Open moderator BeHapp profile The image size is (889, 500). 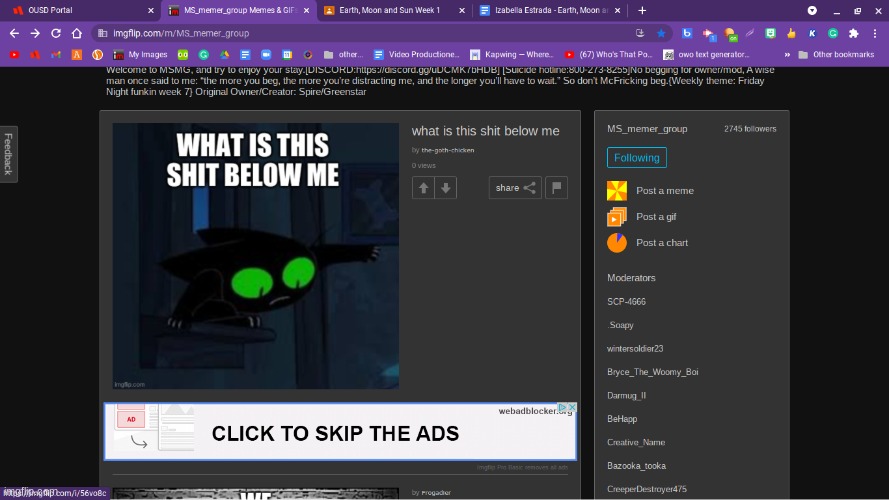pos(622,419)
